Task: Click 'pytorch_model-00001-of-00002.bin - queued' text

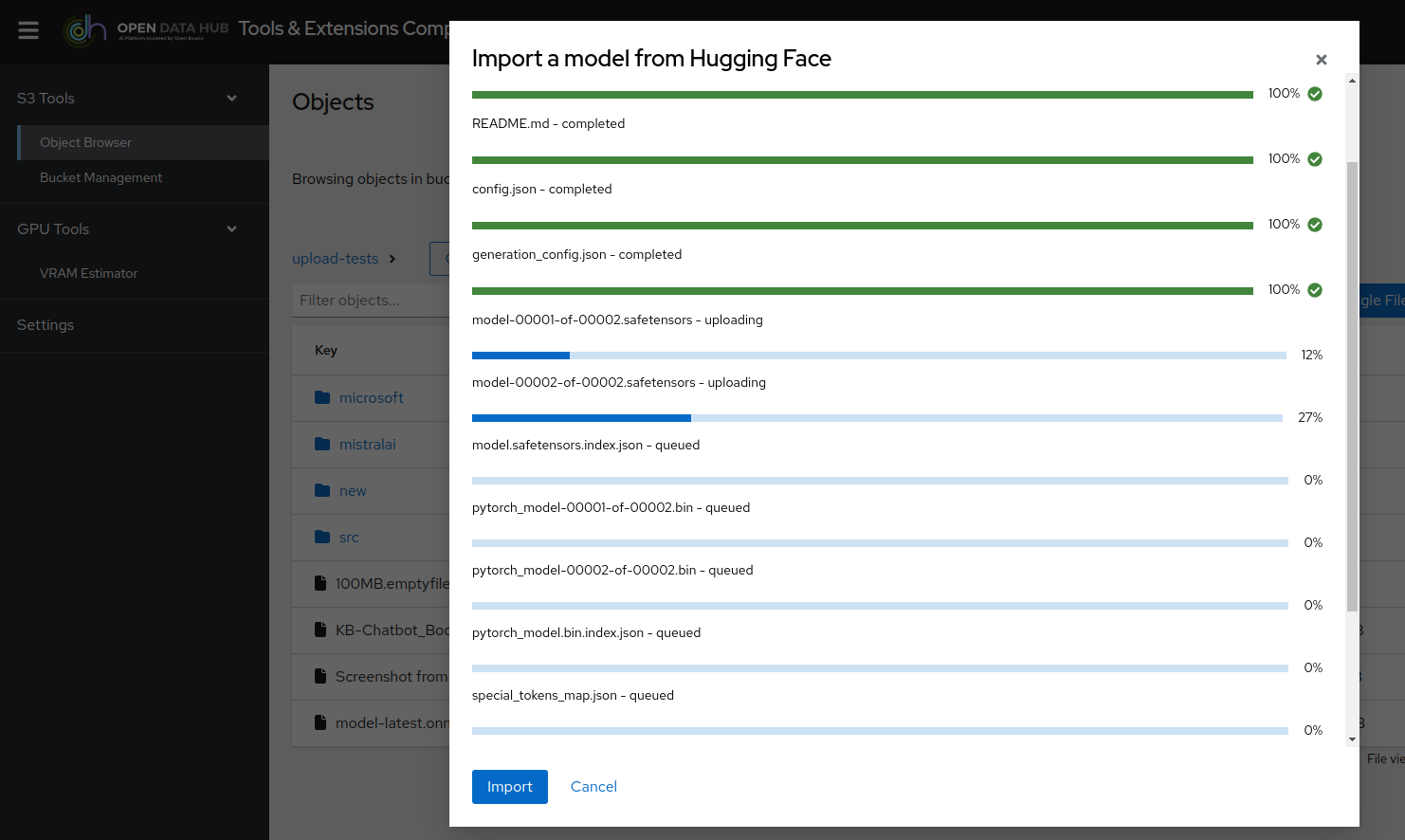Action: (611, 507)
